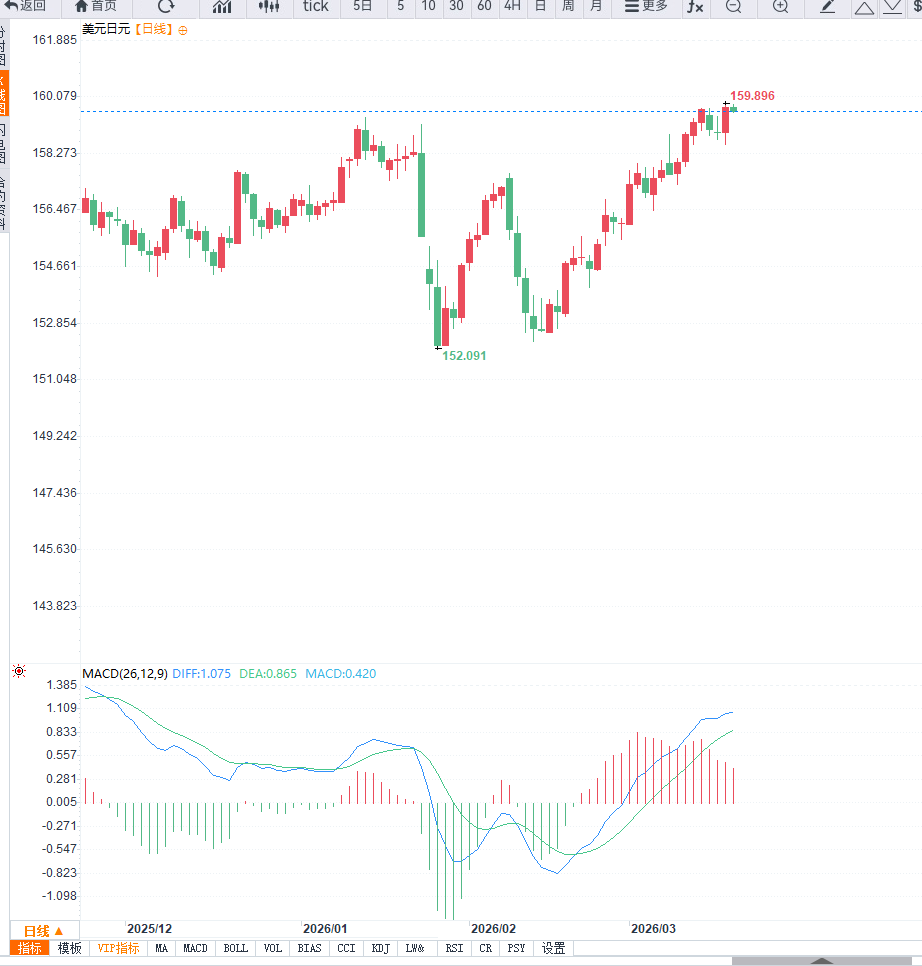Click the orange plus circle beside 日线 title
Image resolution: width=922 pixels, height=966 pixels.
183,30
